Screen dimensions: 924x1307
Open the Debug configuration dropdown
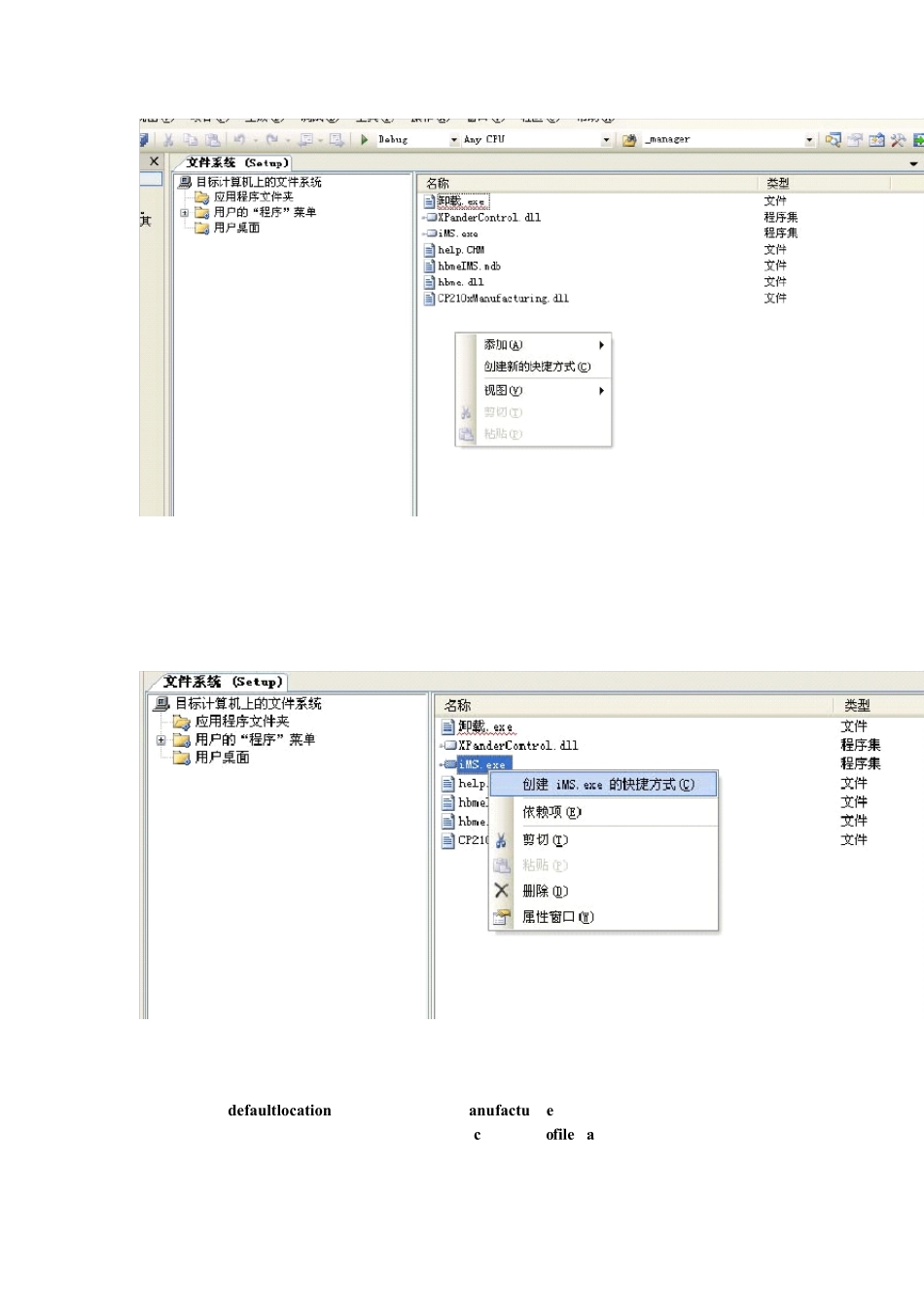coord(453,140)
